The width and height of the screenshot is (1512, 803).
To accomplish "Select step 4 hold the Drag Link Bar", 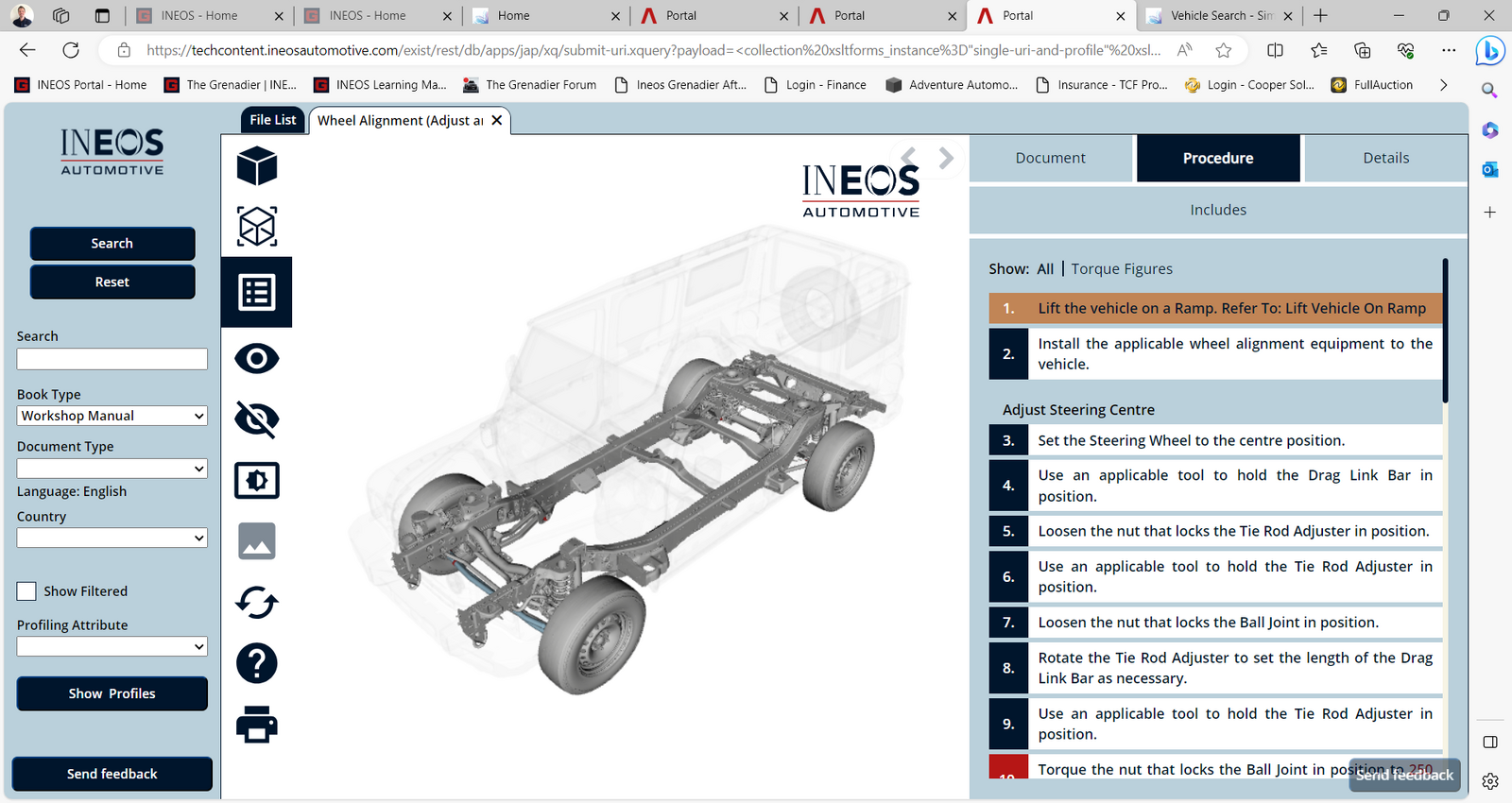I will (x=1215, y=486).
